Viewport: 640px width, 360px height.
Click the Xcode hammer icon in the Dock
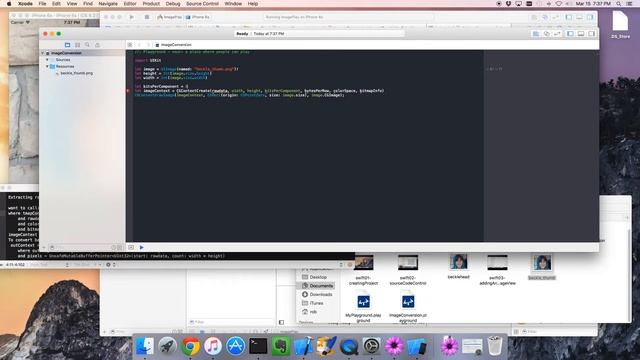point(303,346)
